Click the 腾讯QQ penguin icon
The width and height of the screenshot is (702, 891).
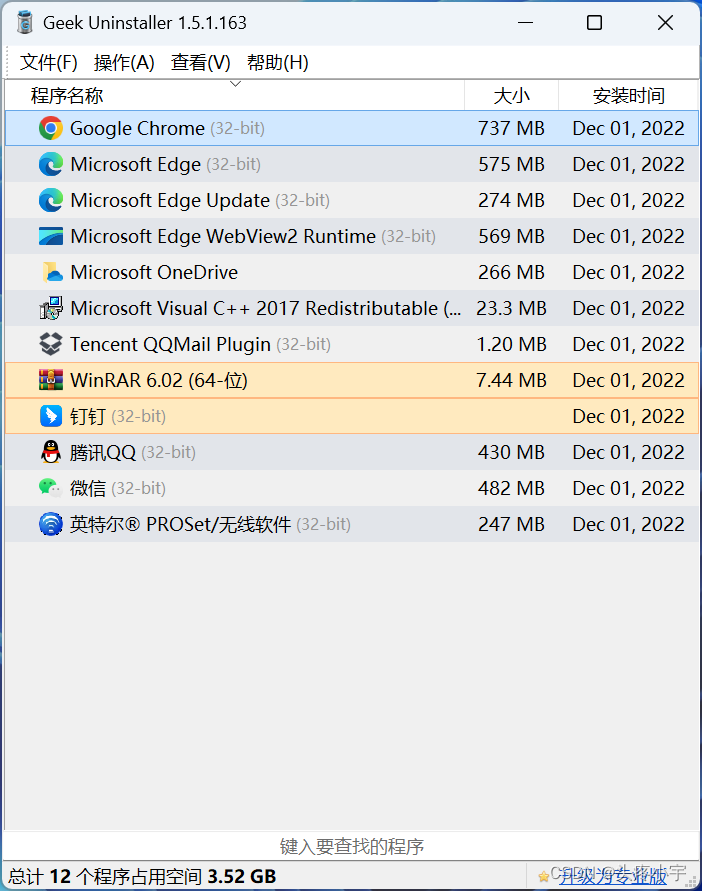pos(50,452)
